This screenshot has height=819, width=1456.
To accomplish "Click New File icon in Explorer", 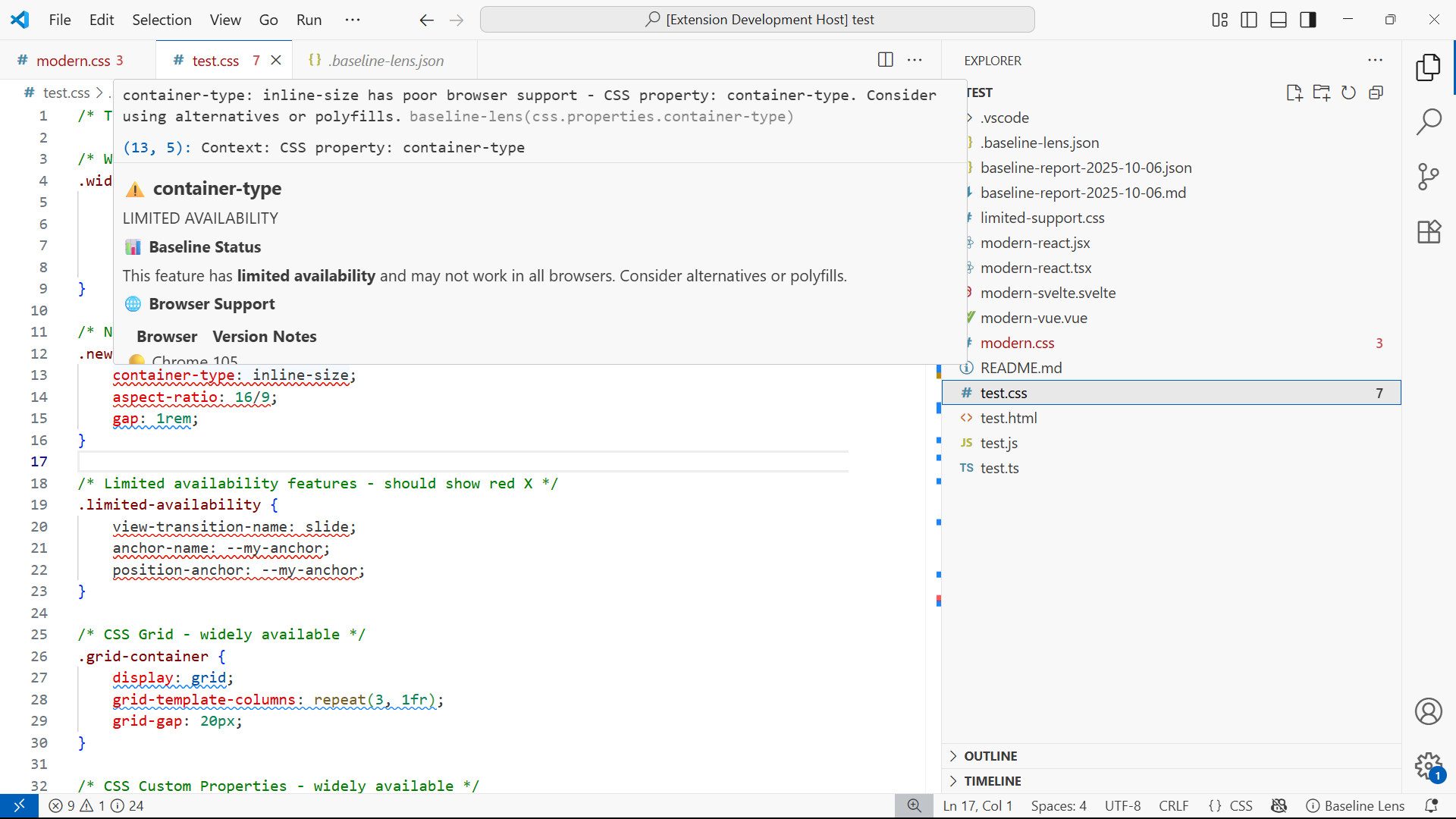I will (1294, 93).
